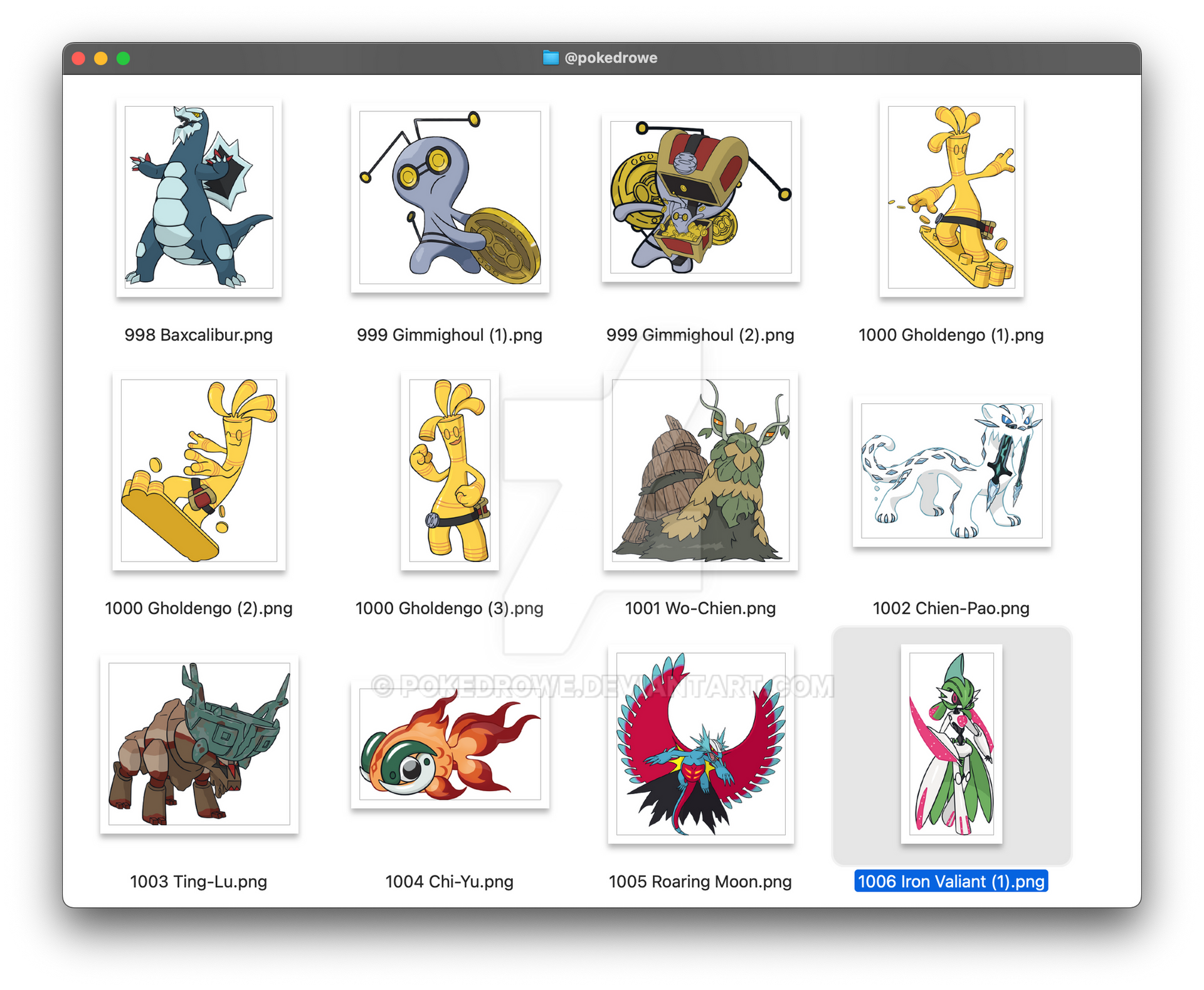Click the file name 1000 Gholdengo (2).png
Image resolution: width=1204 pixels, height=990 pixels.
(199, 609)
